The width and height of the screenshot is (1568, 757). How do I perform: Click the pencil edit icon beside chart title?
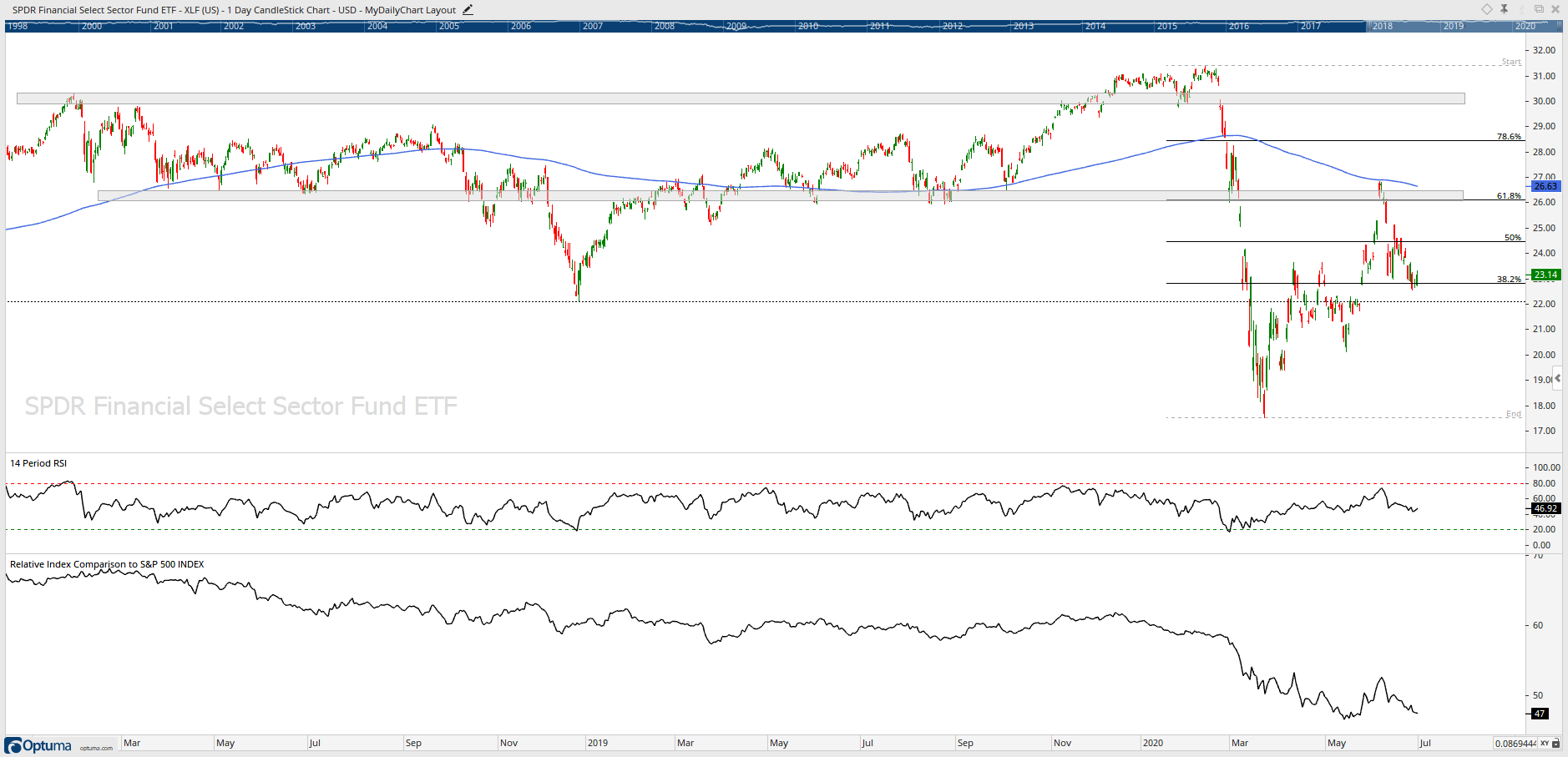pyautogui.click(x=468, y=10)
